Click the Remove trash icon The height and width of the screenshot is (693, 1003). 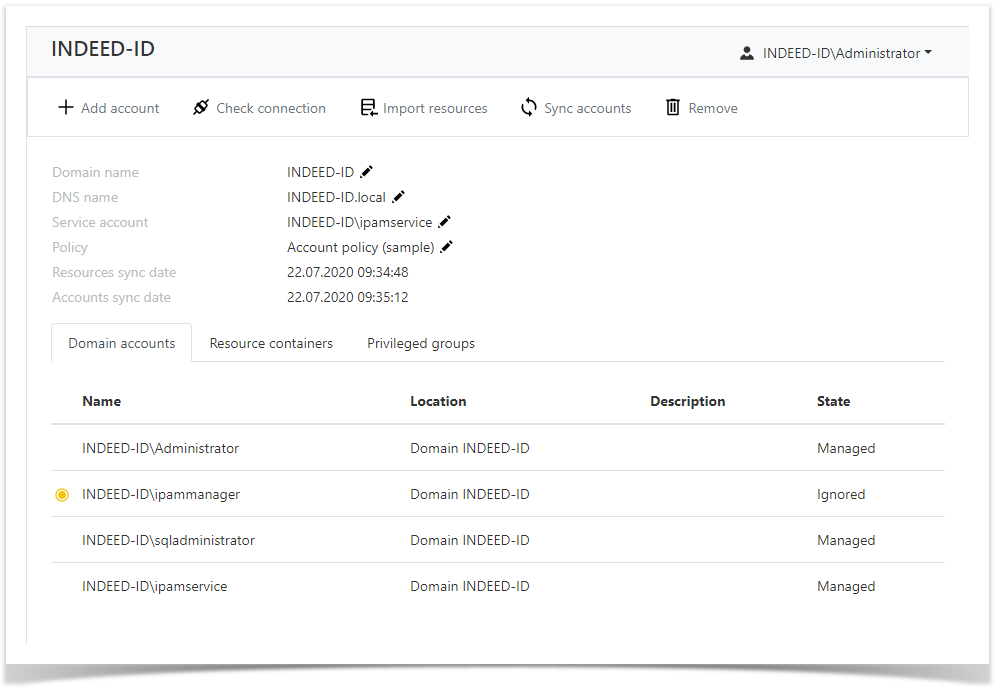pyautogui.click(x=673, y=107)
